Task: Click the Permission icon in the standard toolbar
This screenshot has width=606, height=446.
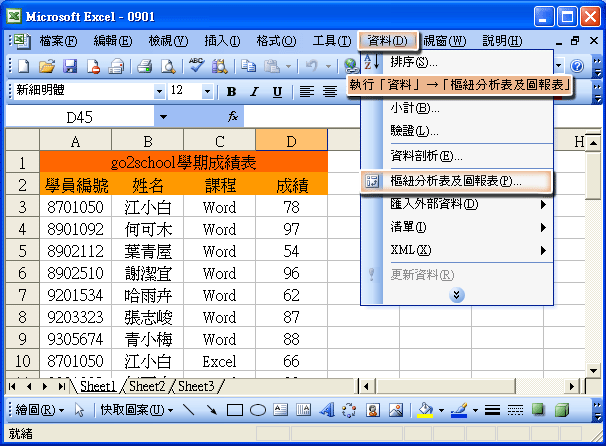Action: tap(93, 66)
